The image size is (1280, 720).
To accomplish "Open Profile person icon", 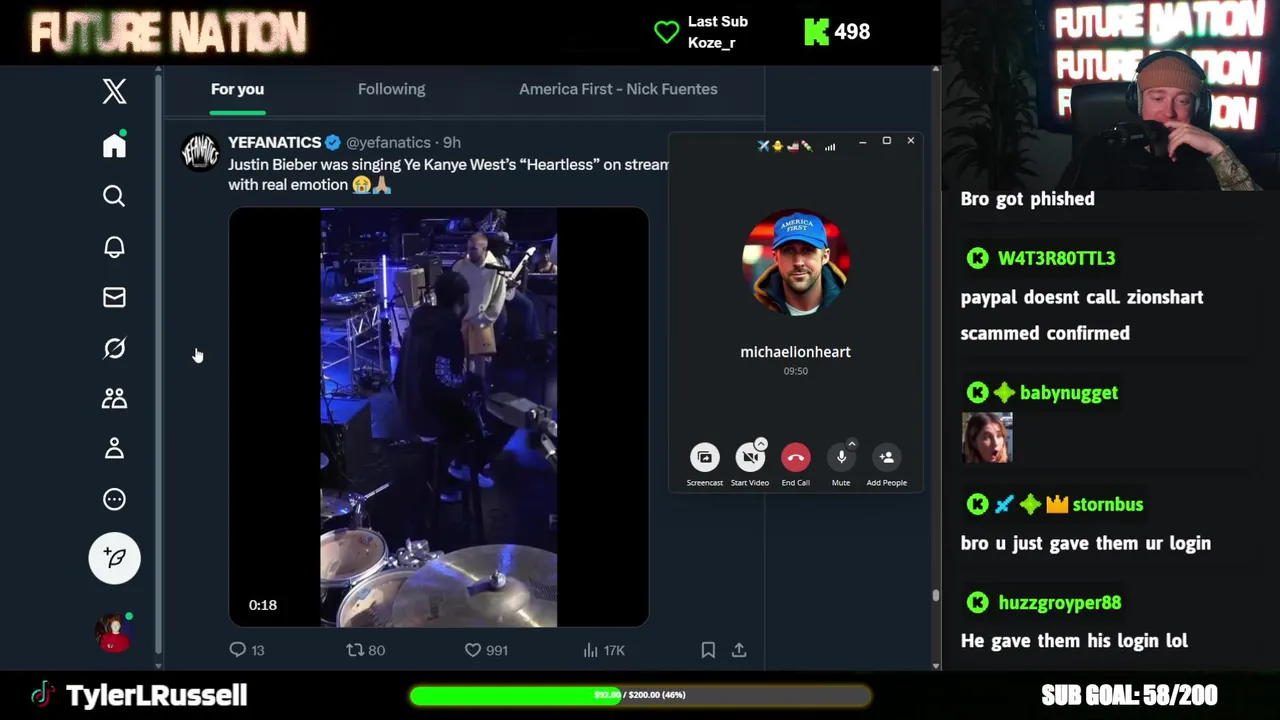I will click(x=114, y=448).
